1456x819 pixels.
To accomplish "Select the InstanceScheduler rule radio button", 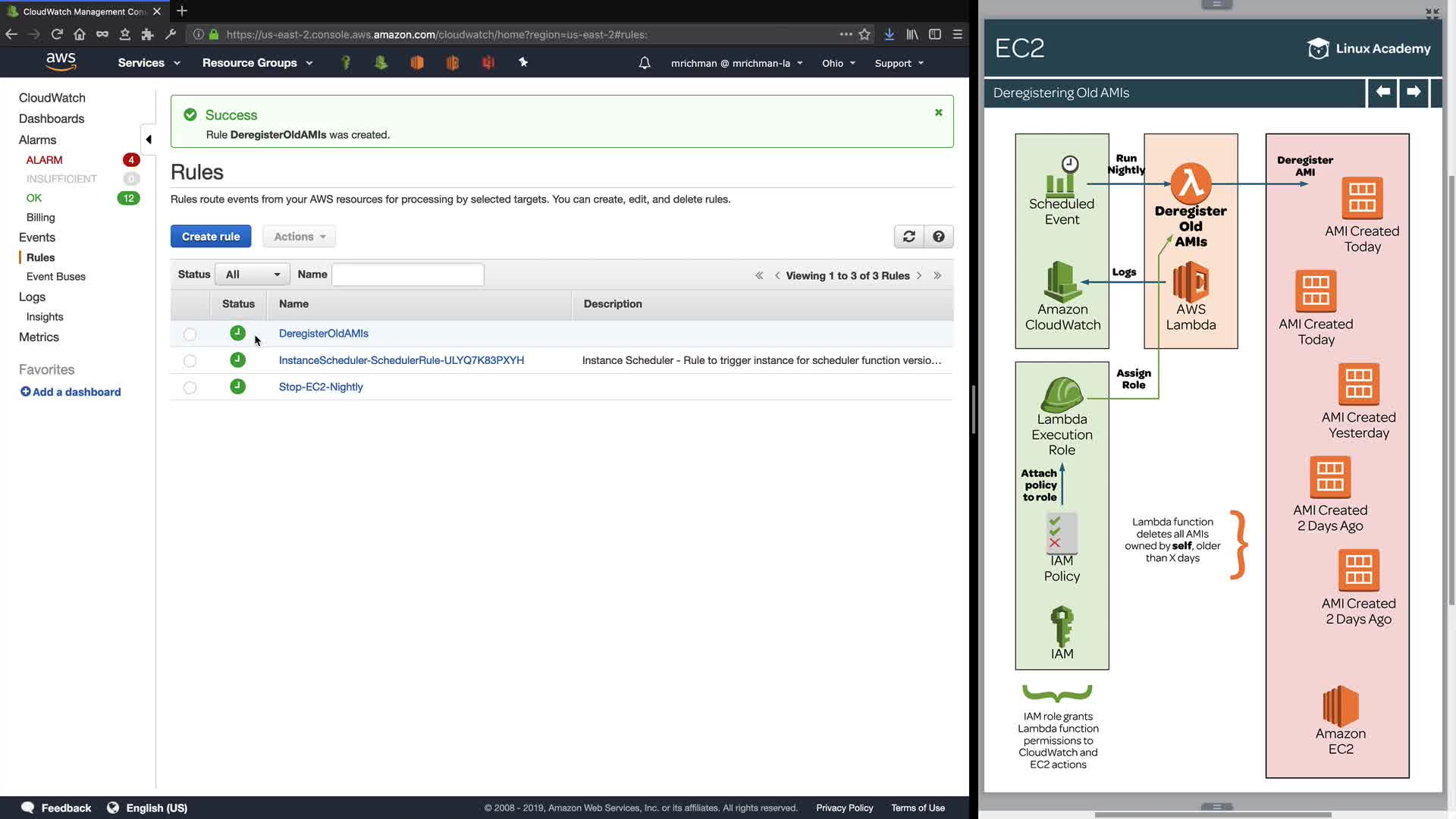I will click(190, 361).
